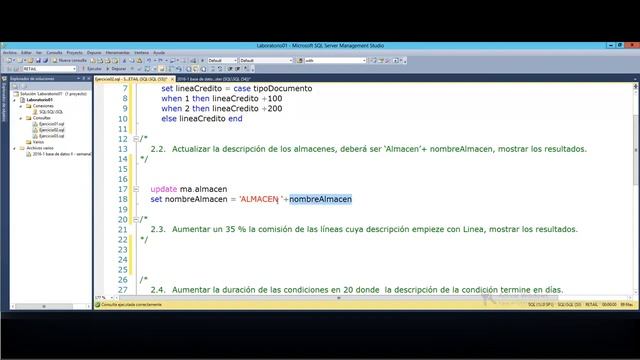The width and height of the screenshot is (640, 360).
Task: Open the Archivo menu
Action: click(10, 53)
